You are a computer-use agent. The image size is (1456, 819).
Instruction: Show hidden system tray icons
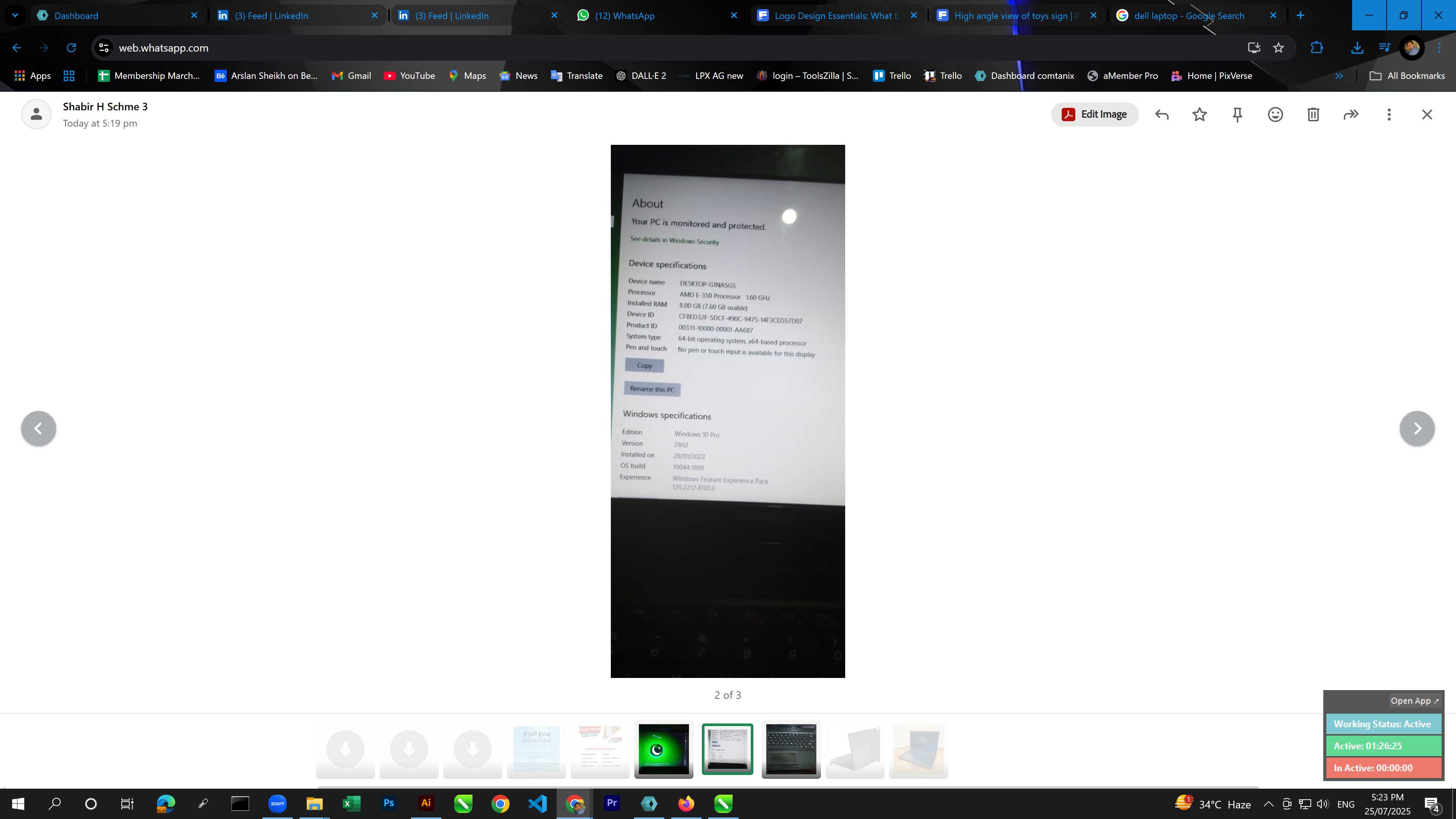click(1268, 804)
